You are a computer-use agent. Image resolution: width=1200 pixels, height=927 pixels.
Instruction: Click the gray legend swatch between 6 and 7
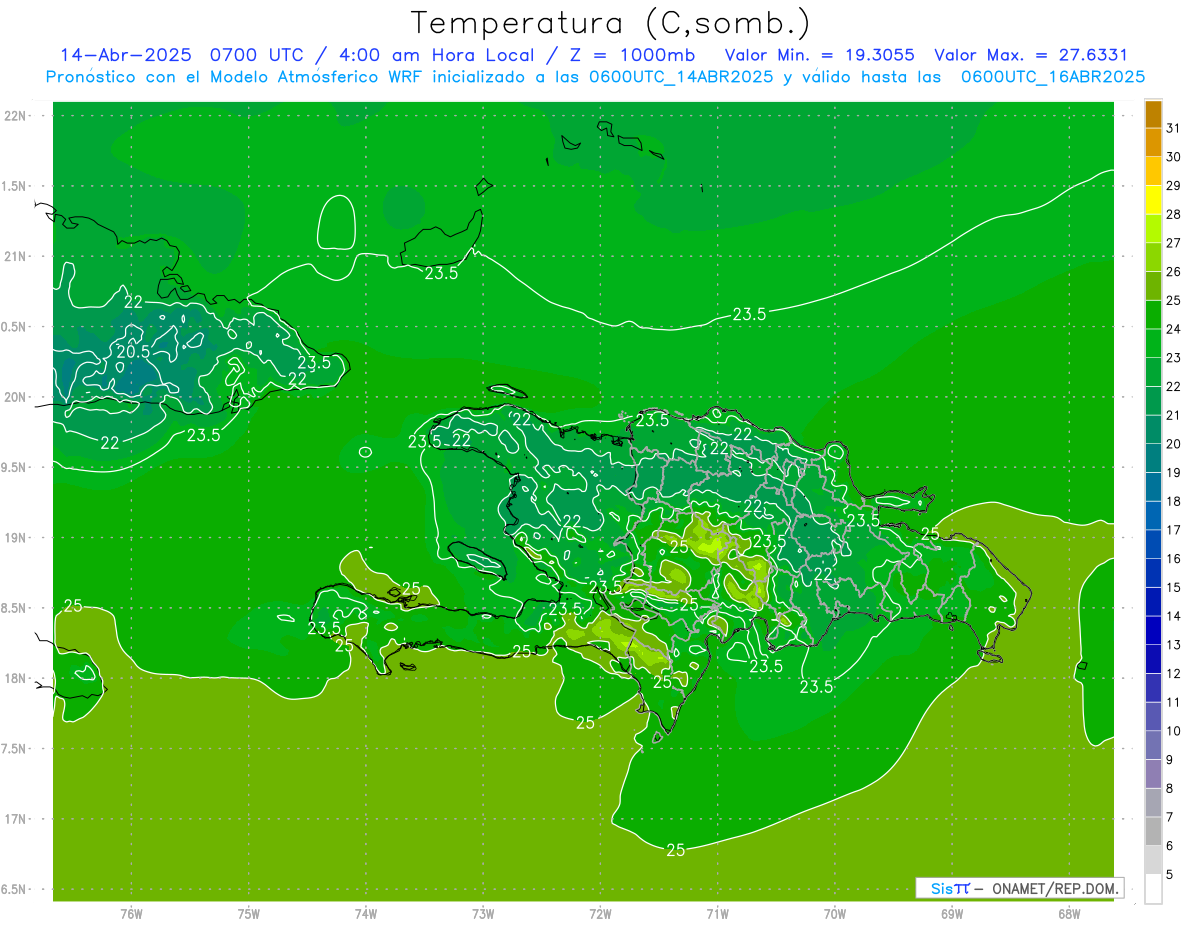coord(1153,831)
